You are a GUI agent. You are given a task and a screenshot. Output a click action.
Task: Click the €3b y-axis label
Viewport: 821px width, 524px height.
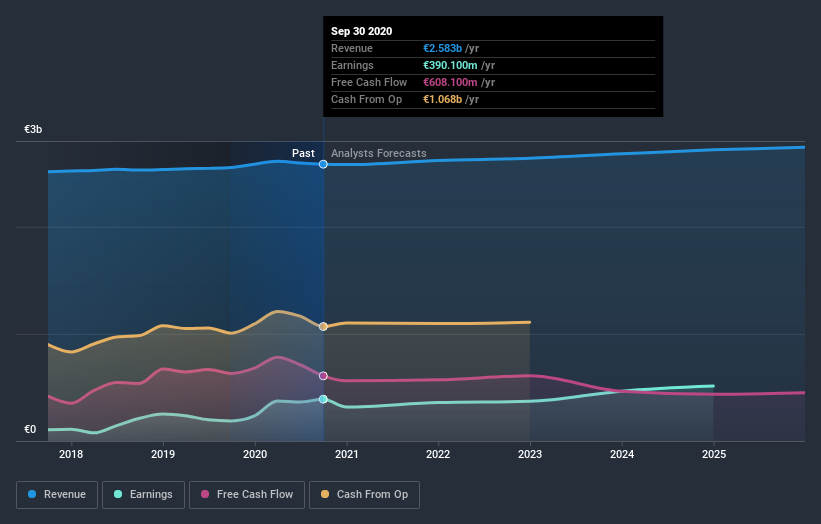[33, 129]
